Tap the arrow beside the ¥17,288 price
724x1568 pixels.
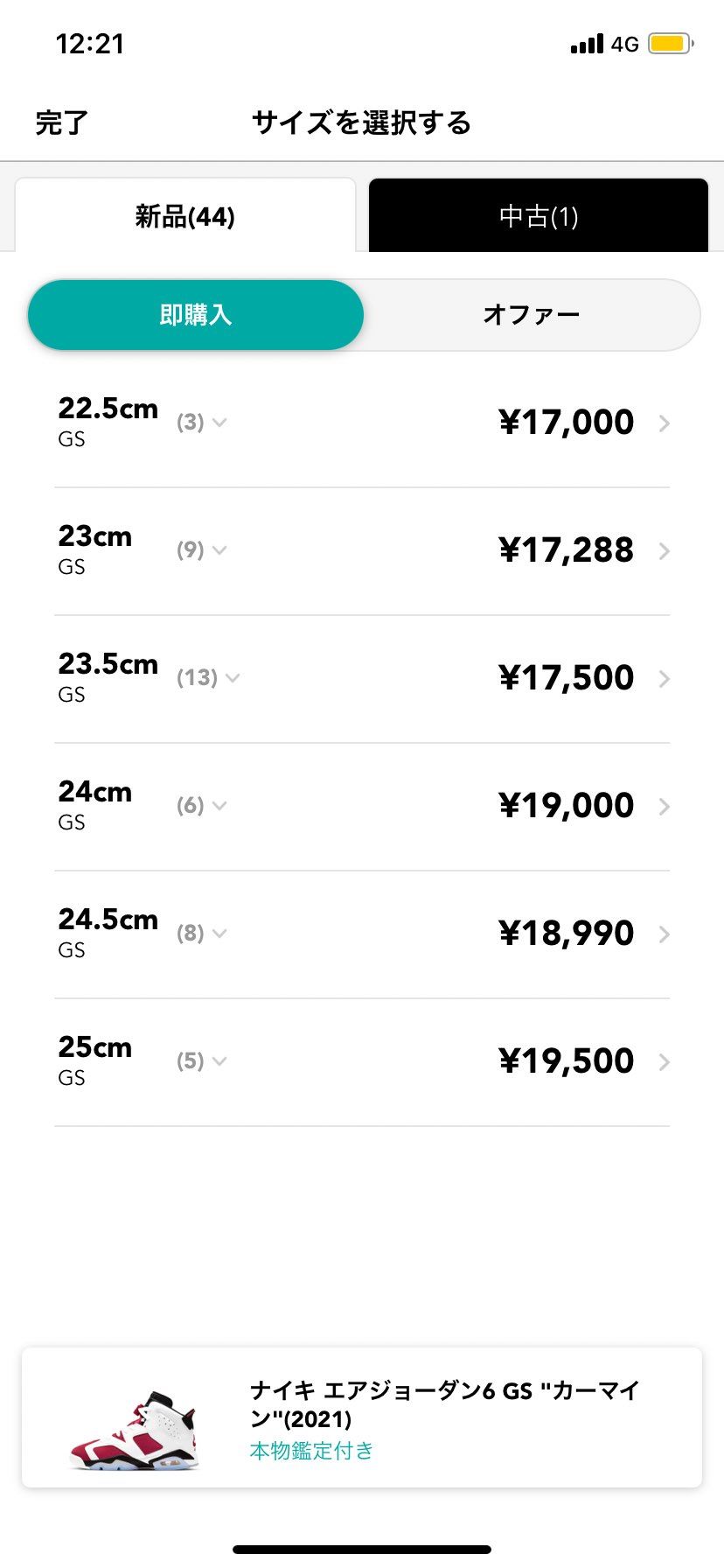point(665,551)
